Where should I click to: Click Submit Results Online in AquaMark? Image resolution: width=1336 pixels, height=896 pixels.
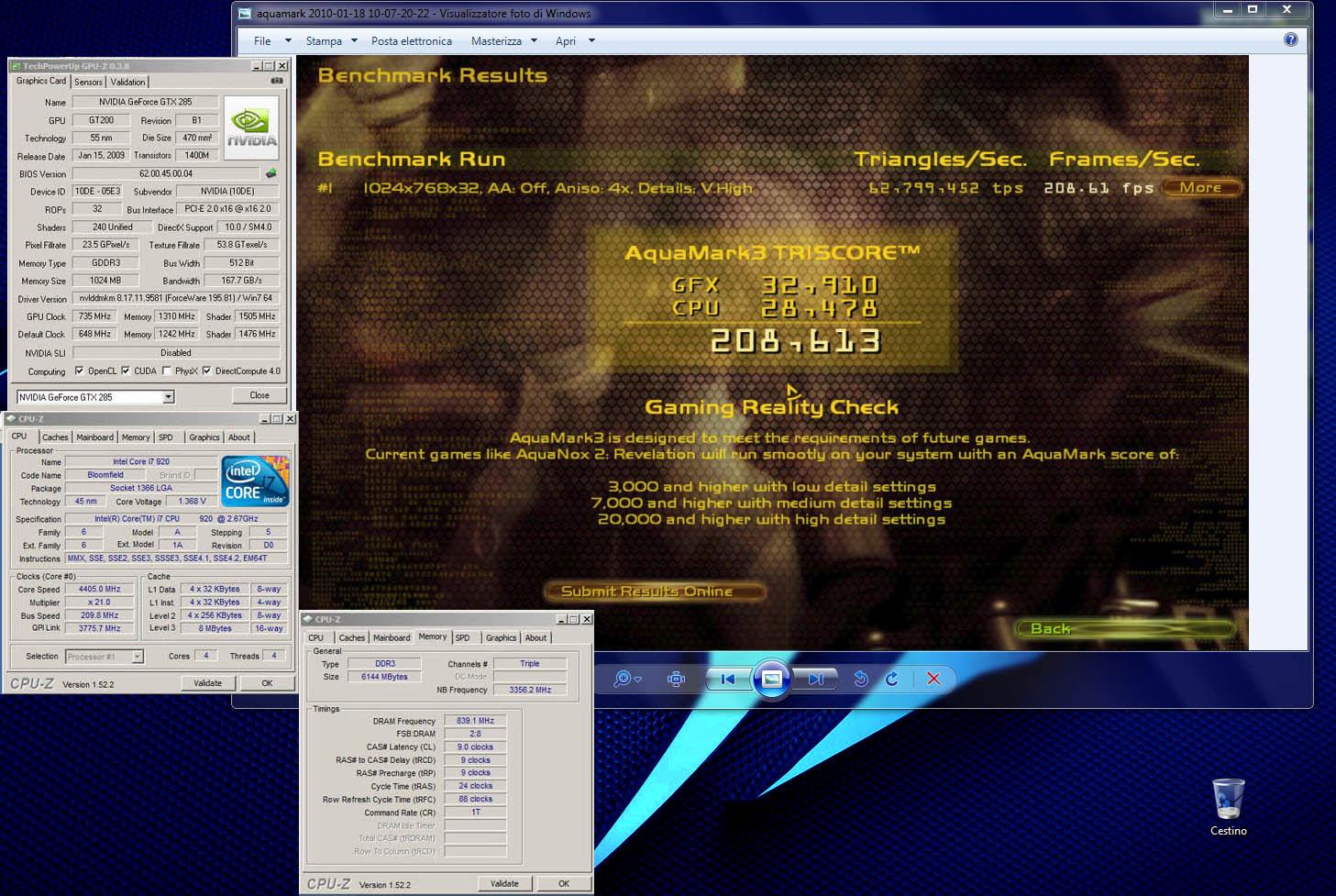653,592
